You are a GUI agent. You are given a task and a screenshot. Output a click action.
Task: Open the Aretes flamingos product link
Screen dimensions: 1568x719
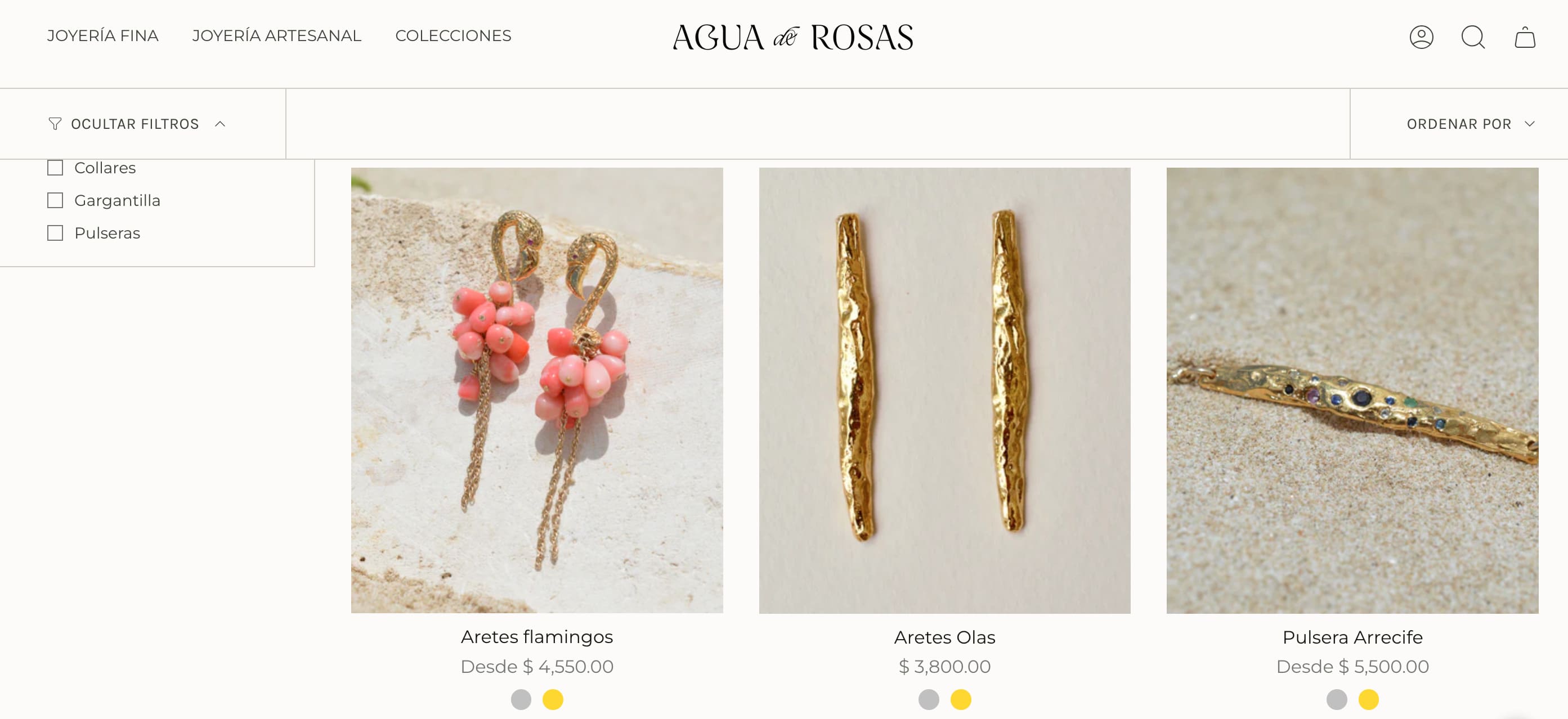tap(537, 637)
